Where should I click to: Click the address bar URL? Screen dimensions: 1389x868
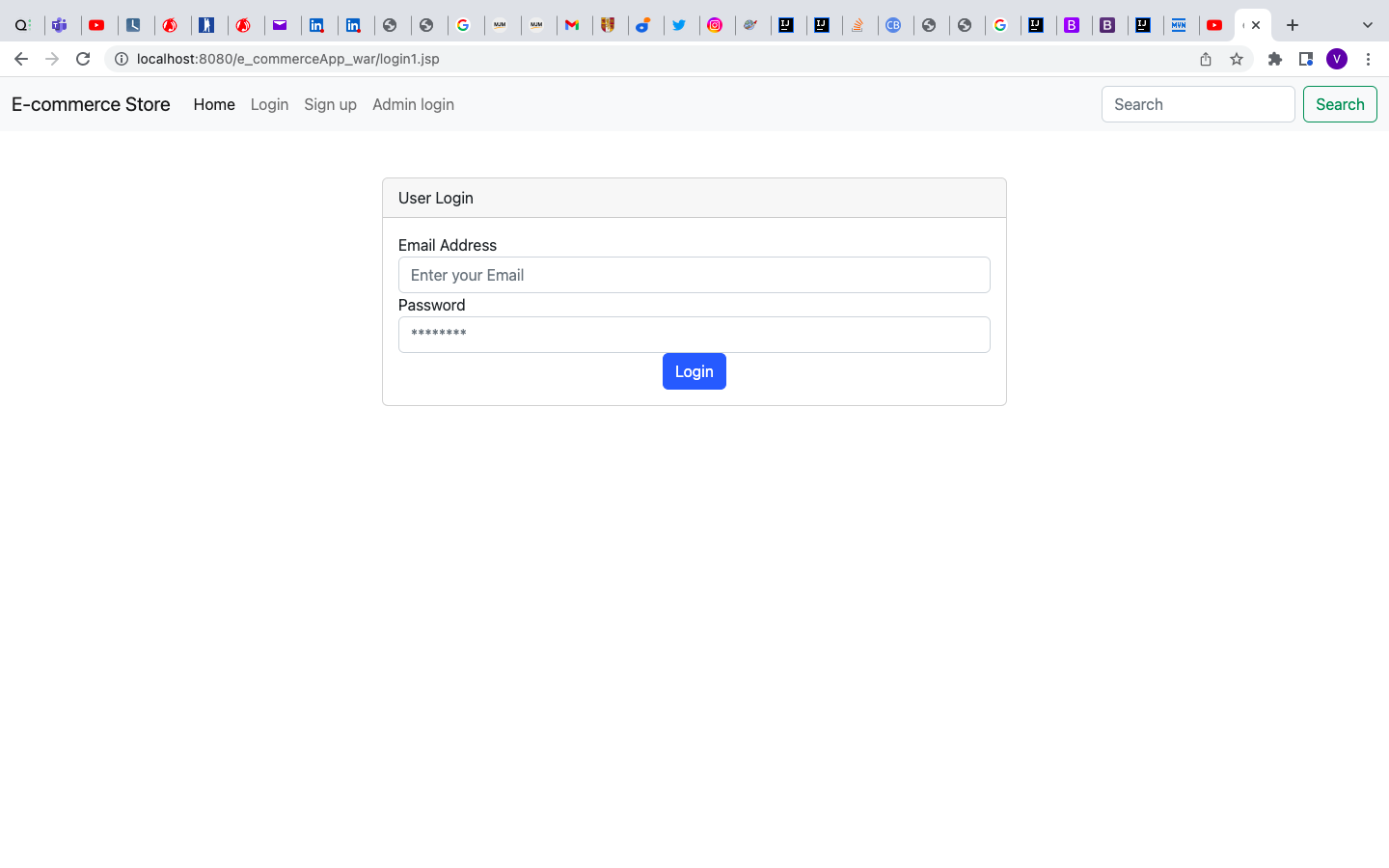(x=288, y=59)
